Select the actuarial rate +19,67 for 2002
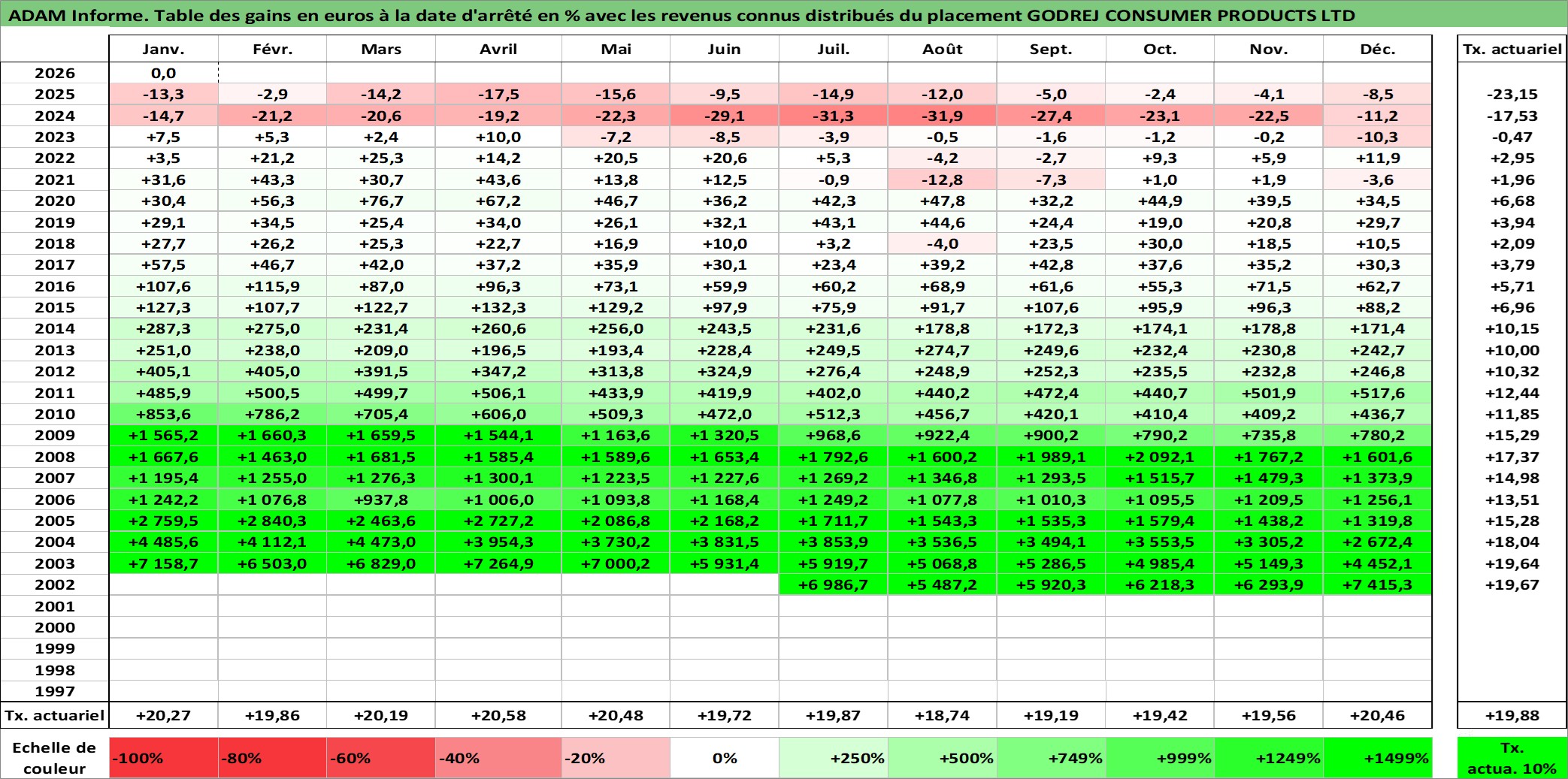Screen dimensions: 1568x779 click(1512, 584)
